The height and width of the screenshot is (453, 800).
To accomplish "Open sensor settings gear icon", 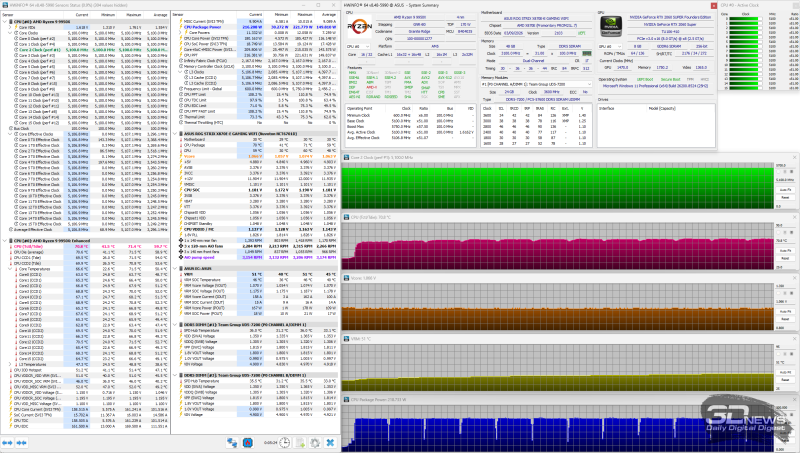I will click(315, 443).
